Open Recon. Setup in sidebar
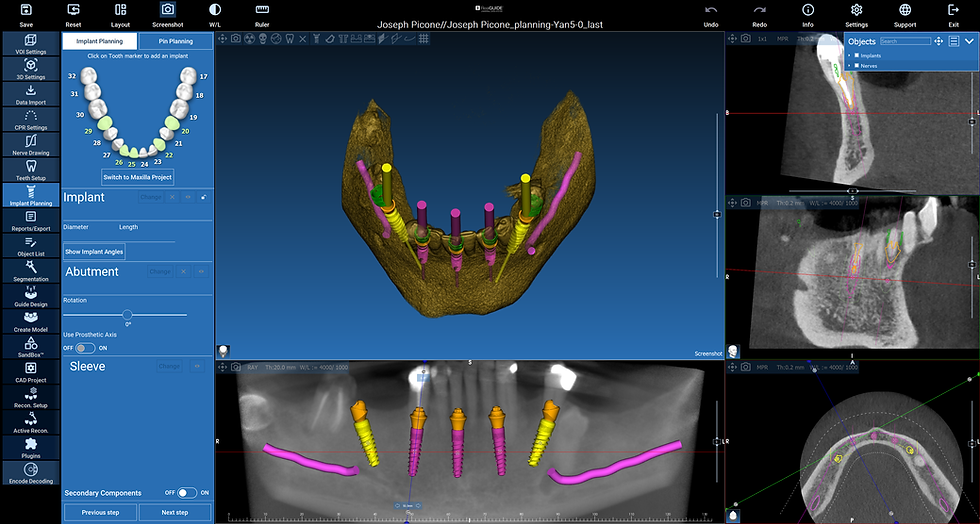Viewport: 980px width, 524px height. click(x=31, y=397)
